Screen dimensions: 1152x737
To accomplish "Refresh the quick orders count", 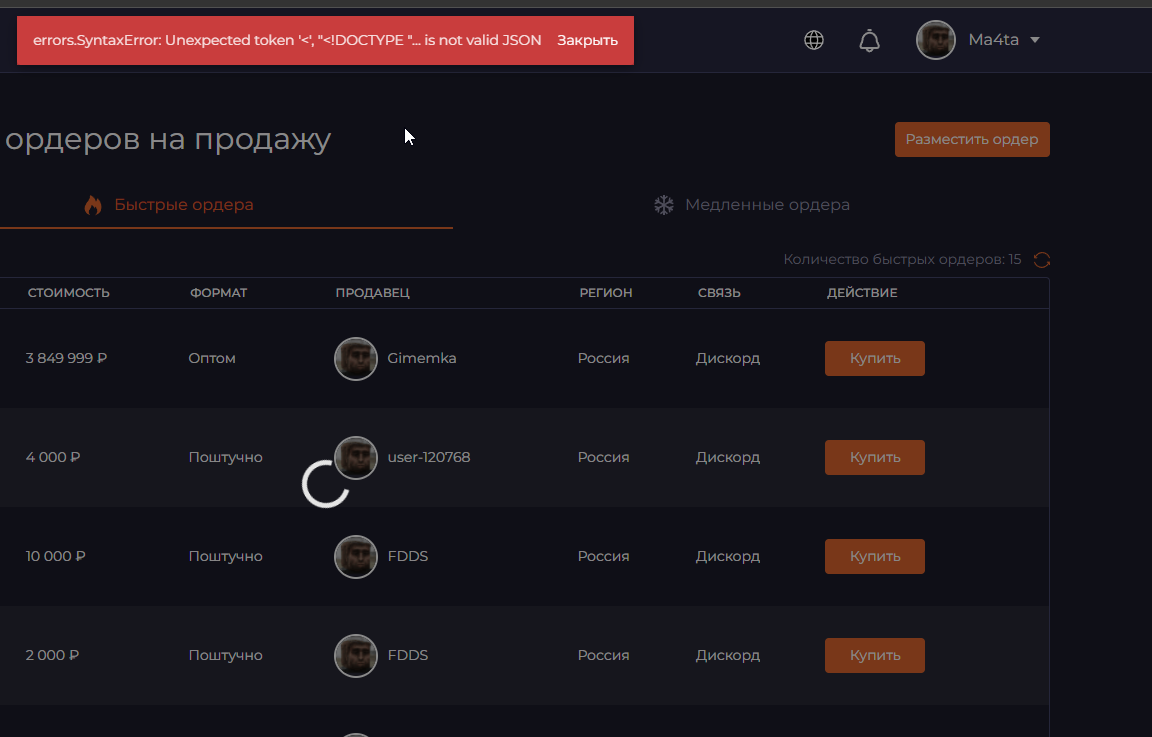I will click(1042, 259).
